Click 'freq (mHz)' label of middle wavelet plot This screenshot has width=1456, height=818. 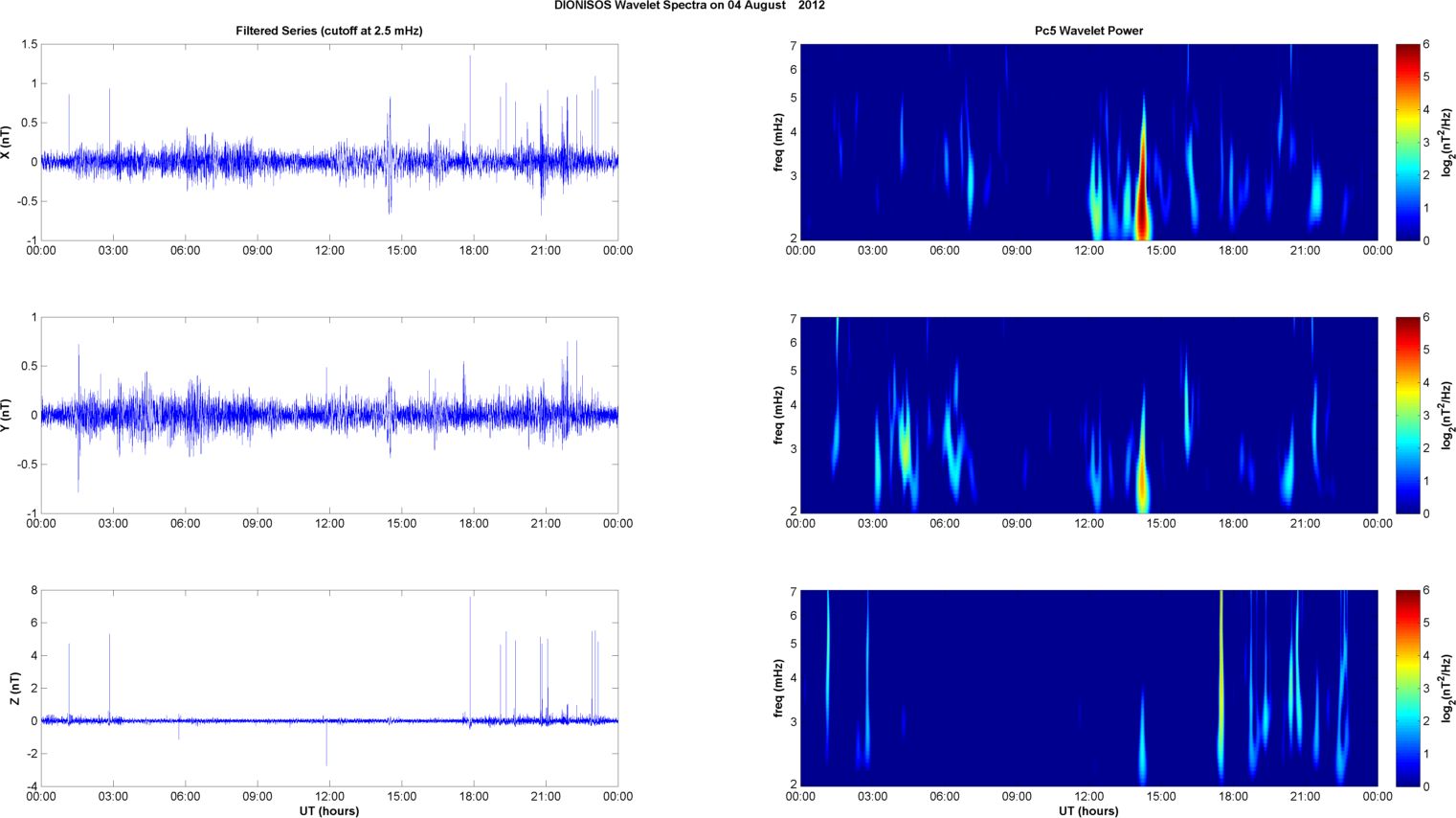[x=779, y=415]
